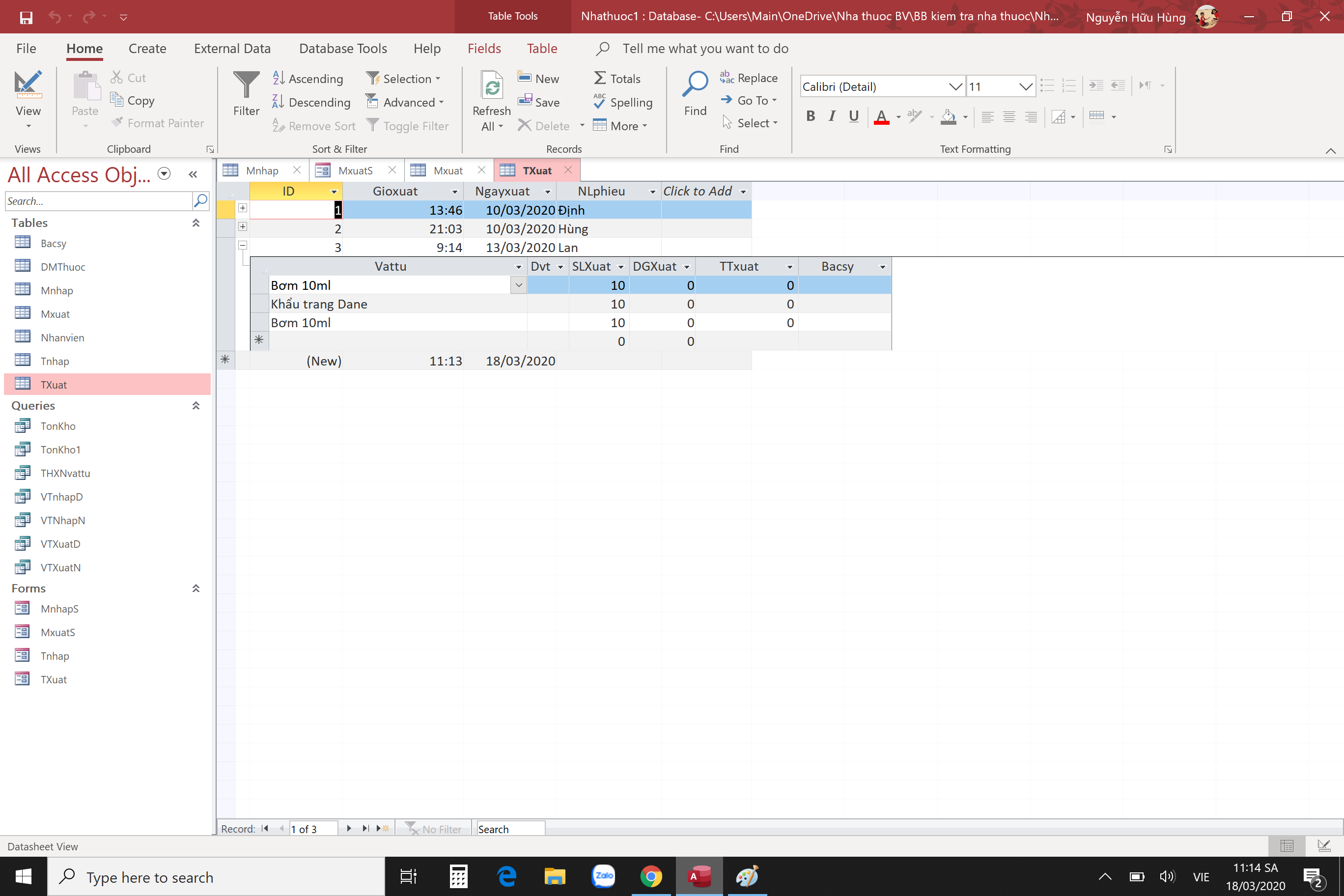Viewport: 1344px width, 896px height.
Task: Create a New record
Action: coord(538,78)
